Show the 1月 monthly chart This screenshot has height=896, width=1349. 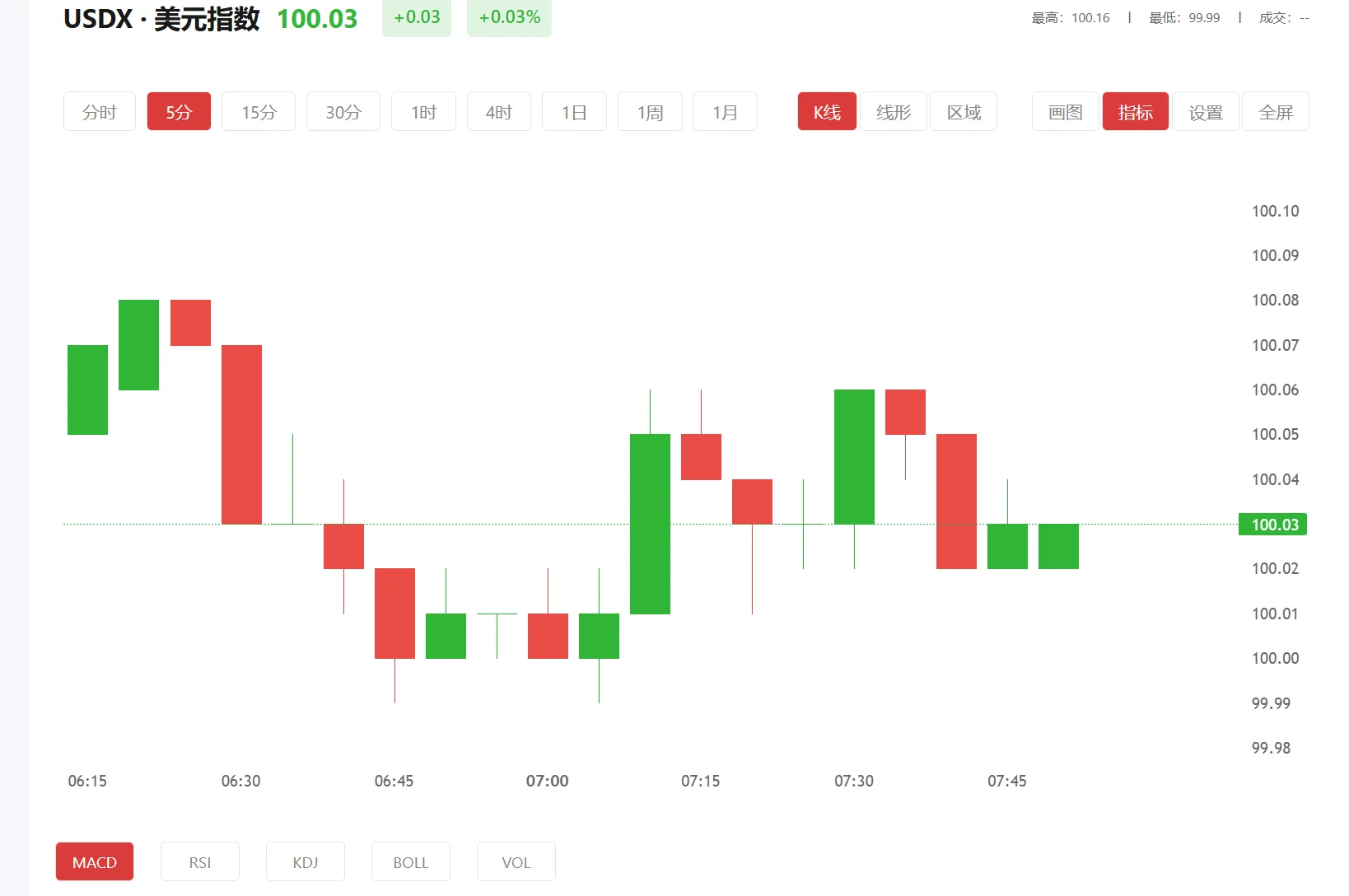pyautogui.click(x=725, y=112)
